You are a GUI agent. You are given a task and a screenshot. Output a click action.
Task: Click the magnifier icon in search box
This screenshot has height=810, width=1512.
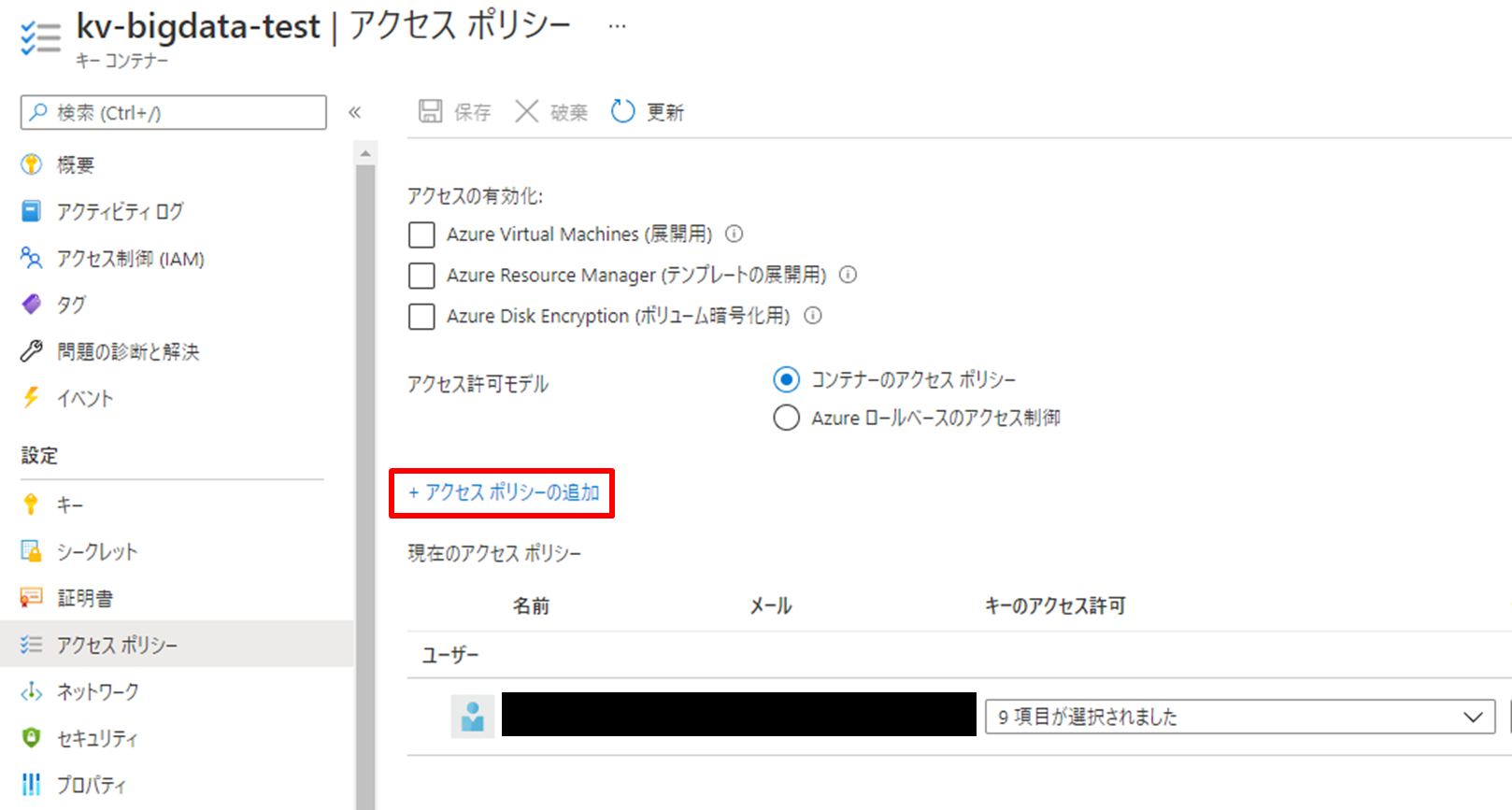[38, 113]
